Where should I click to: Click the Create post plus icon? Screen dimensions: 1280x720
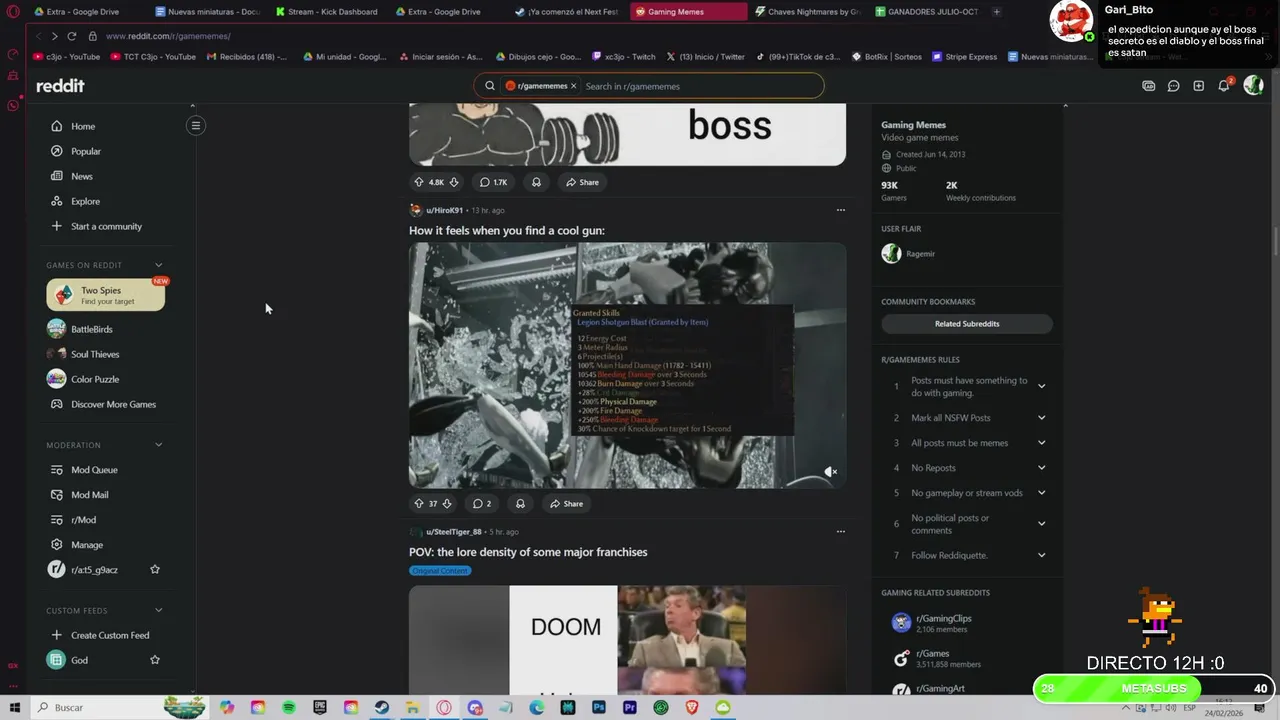(1198, 86)
